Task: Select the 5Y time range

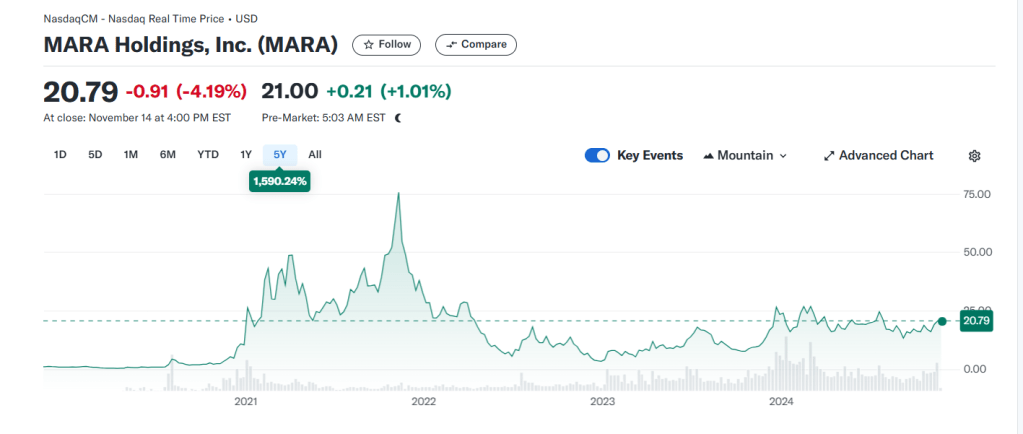Action: pos(280,155)
